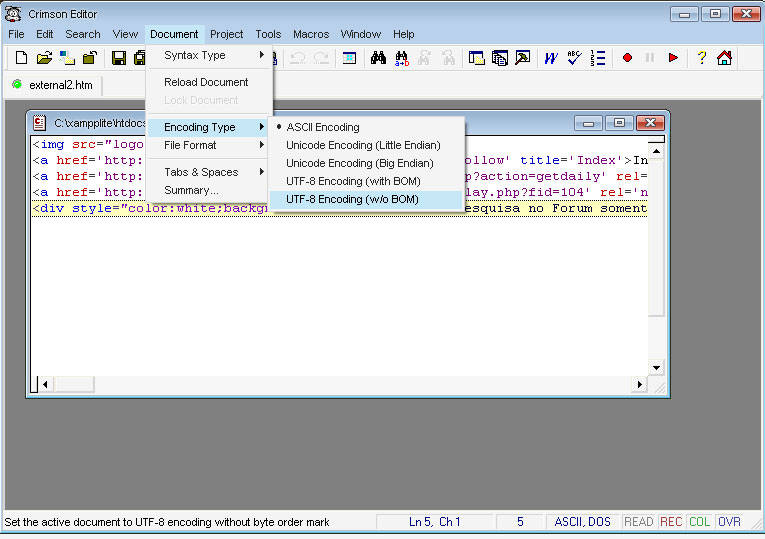This screenshot has height=539, width=765.
Task: Click the vertical scrollbar up arrow
Action: 656,151
